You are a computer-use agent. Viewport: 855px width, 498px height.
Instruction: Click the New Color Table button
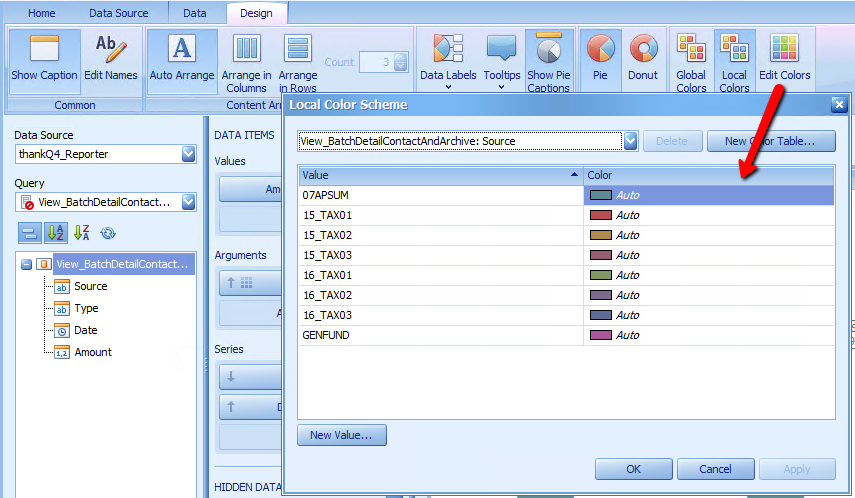tap(771, 141)
